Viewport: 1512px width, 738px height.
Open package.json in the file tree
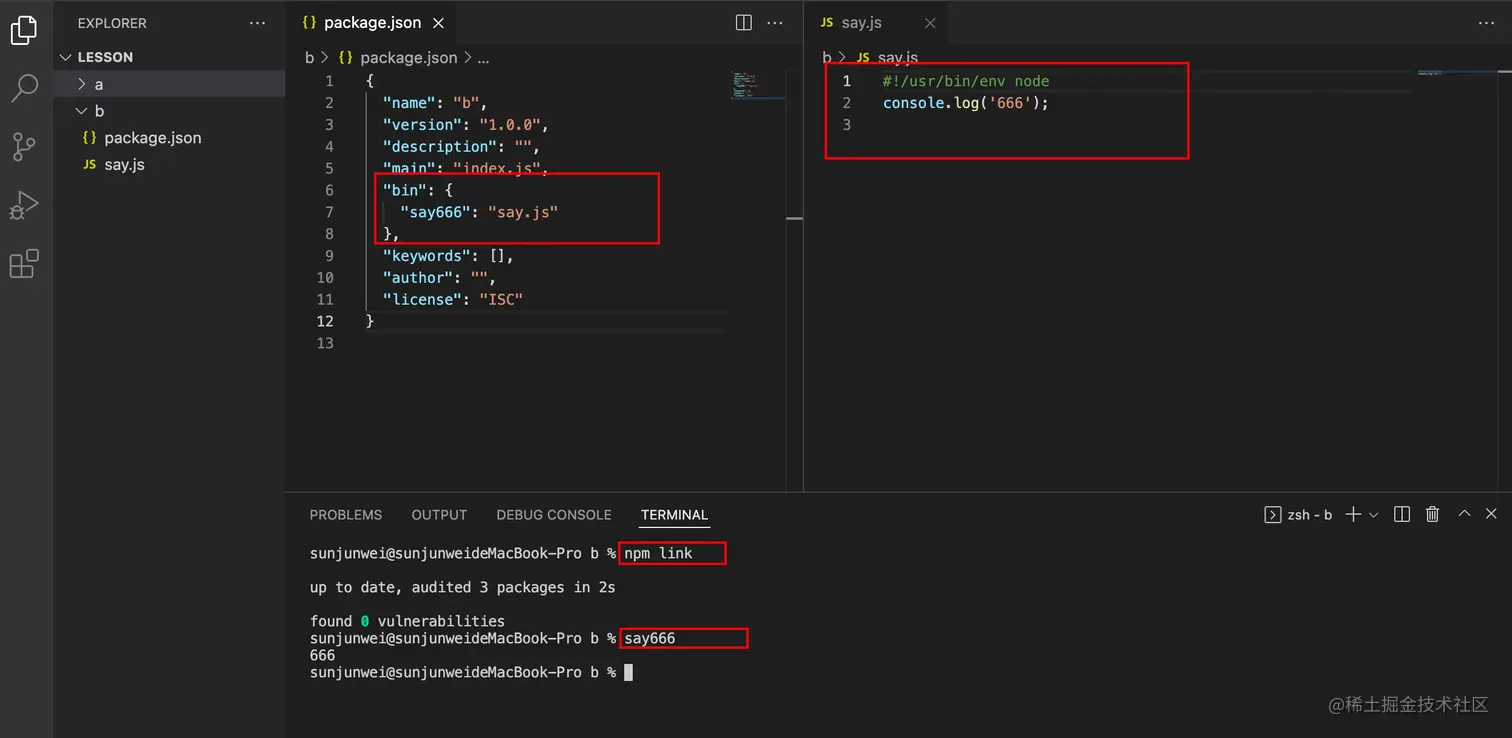pyautogui.click(x=152, y=138)
